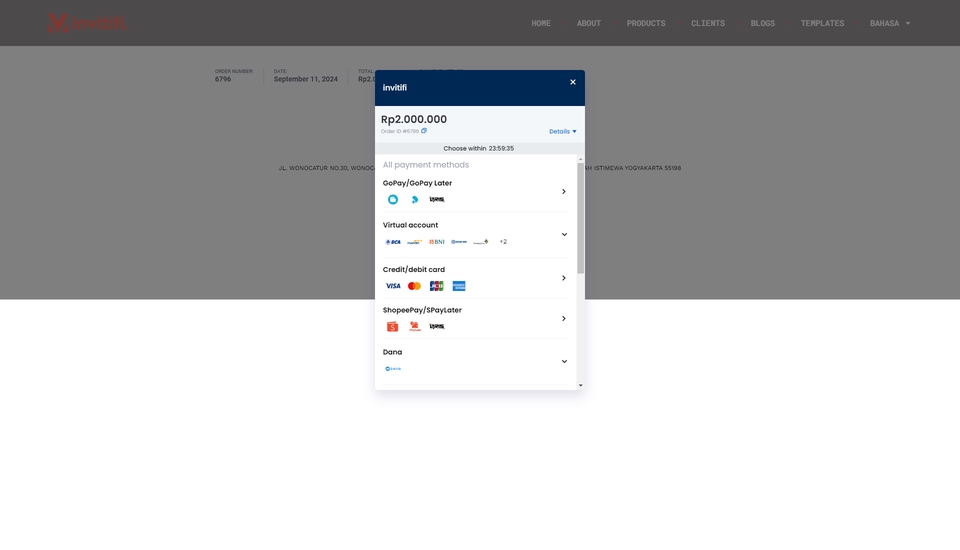Open ShopeePay/SPayLater with its right chevron
The height and width of the screenshot is (550, 960).
(x=564, y=318)
